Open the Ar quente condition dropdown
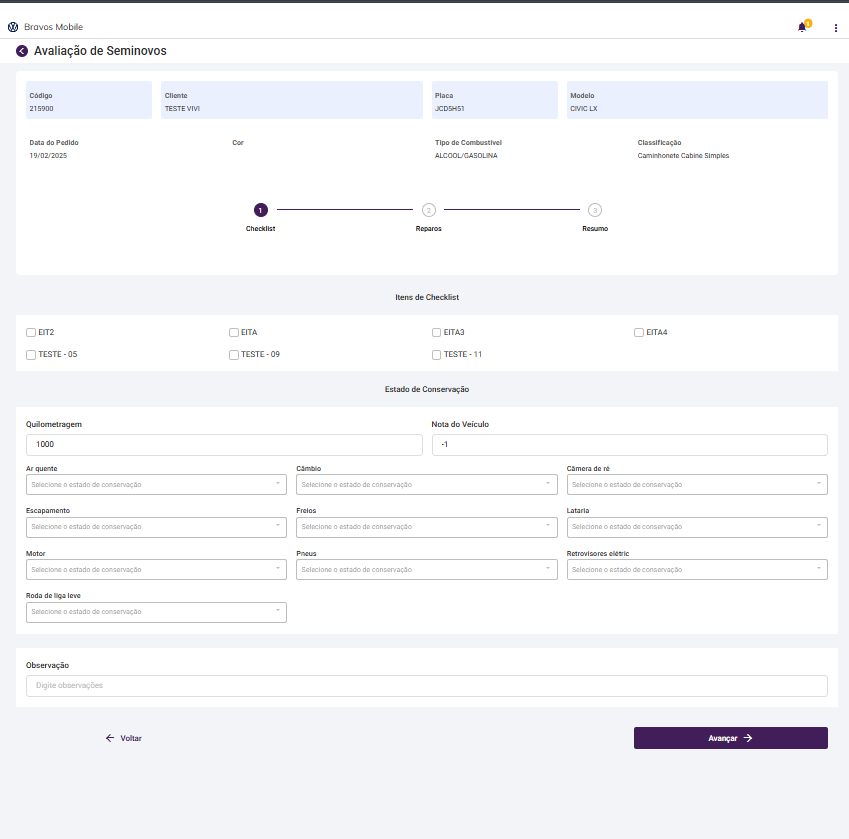Viewport: 849px width, 839px height. tap(156, 484)
